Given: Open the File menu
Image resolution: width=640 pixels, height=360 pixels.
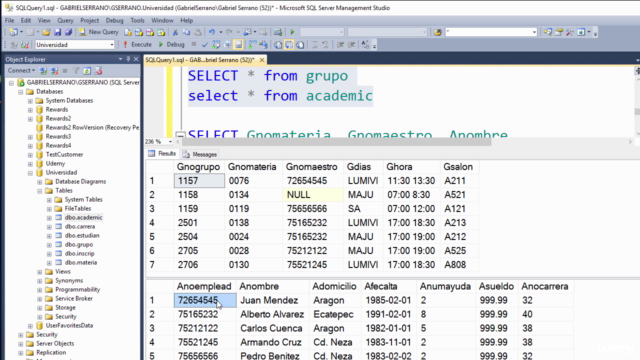Looking at the screenshot, I should [9, 20].
